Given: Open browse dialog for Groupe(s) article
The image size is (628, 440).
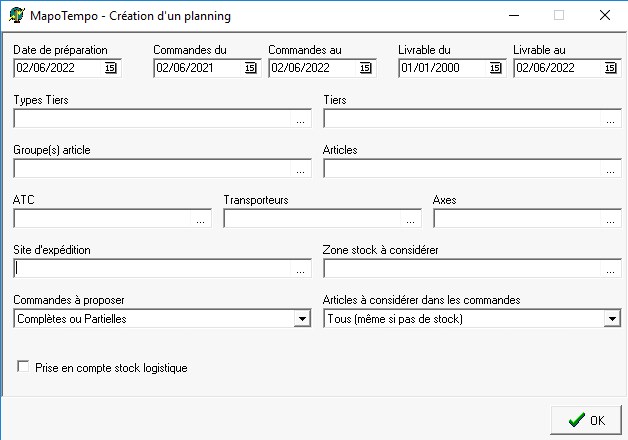Looking at the screenshot, I should click(x=301, y=169).
